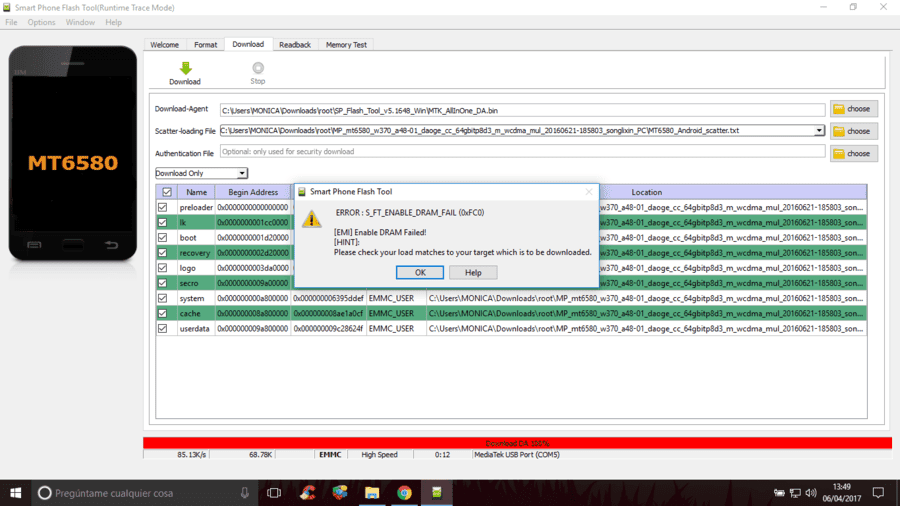The height and width of the screenshot is (506, 900).
Task: Switch to the Memory Test tab
Action: tap(346, 45)
